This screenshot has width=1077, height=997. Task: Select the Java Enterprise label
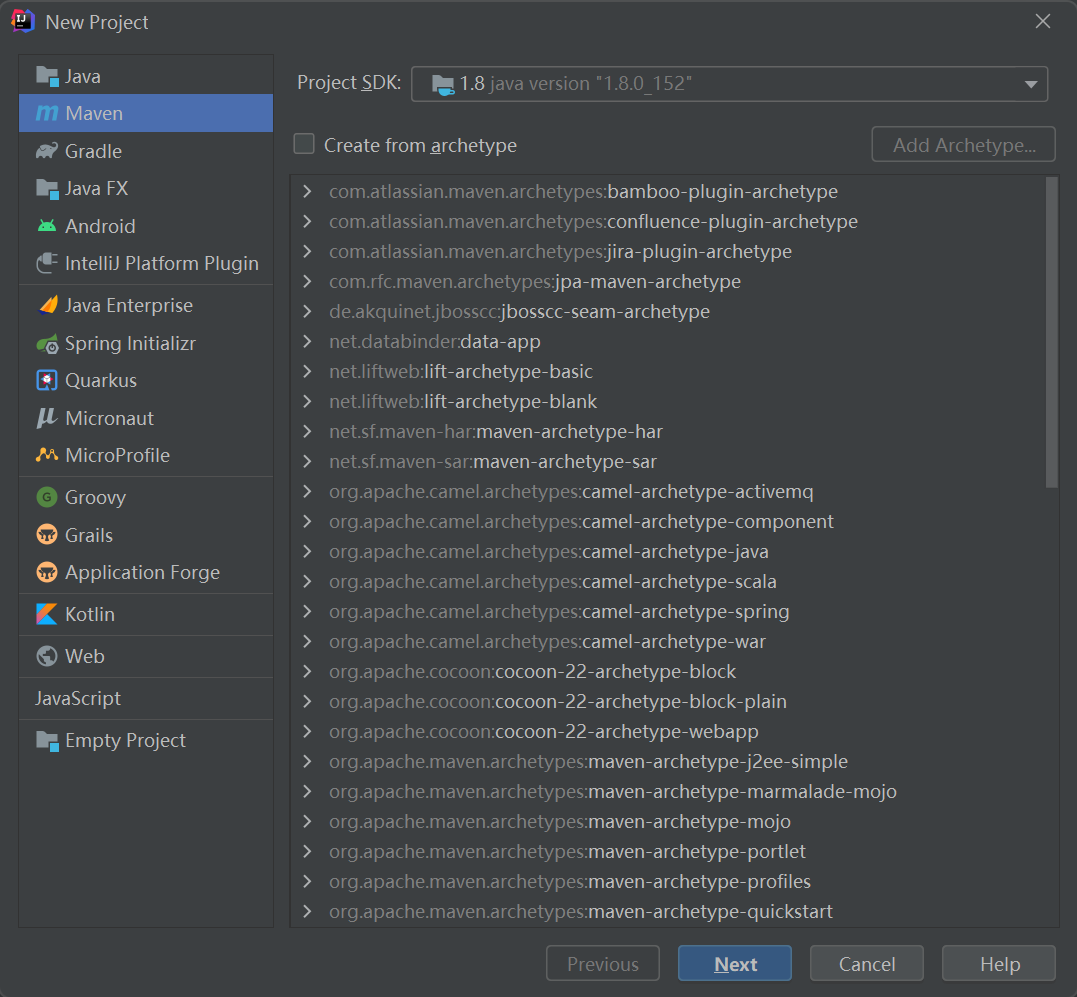coord(129,305)
